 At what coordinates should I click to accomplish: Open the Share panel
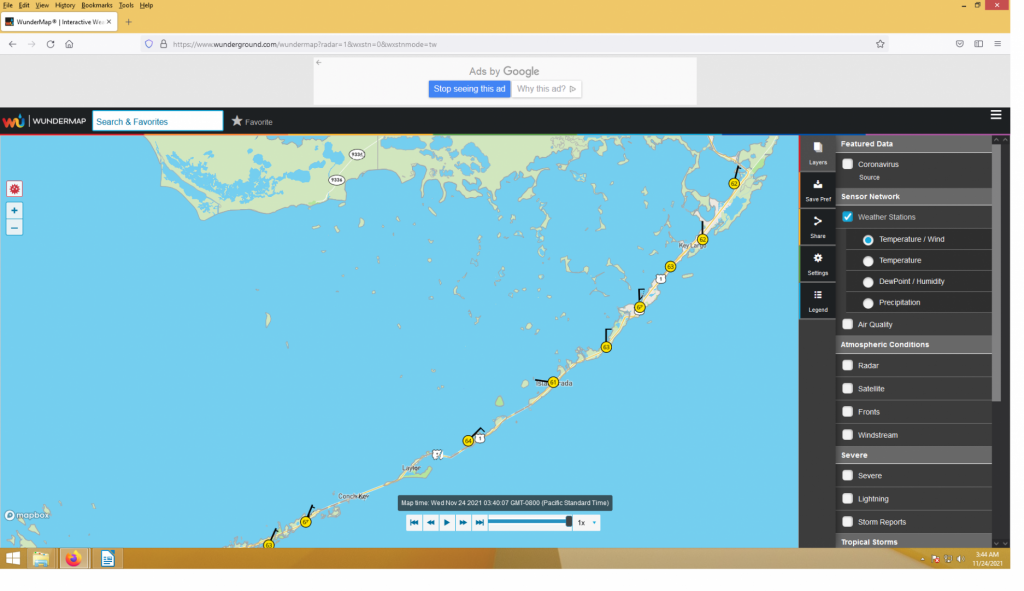pos(818,226)
